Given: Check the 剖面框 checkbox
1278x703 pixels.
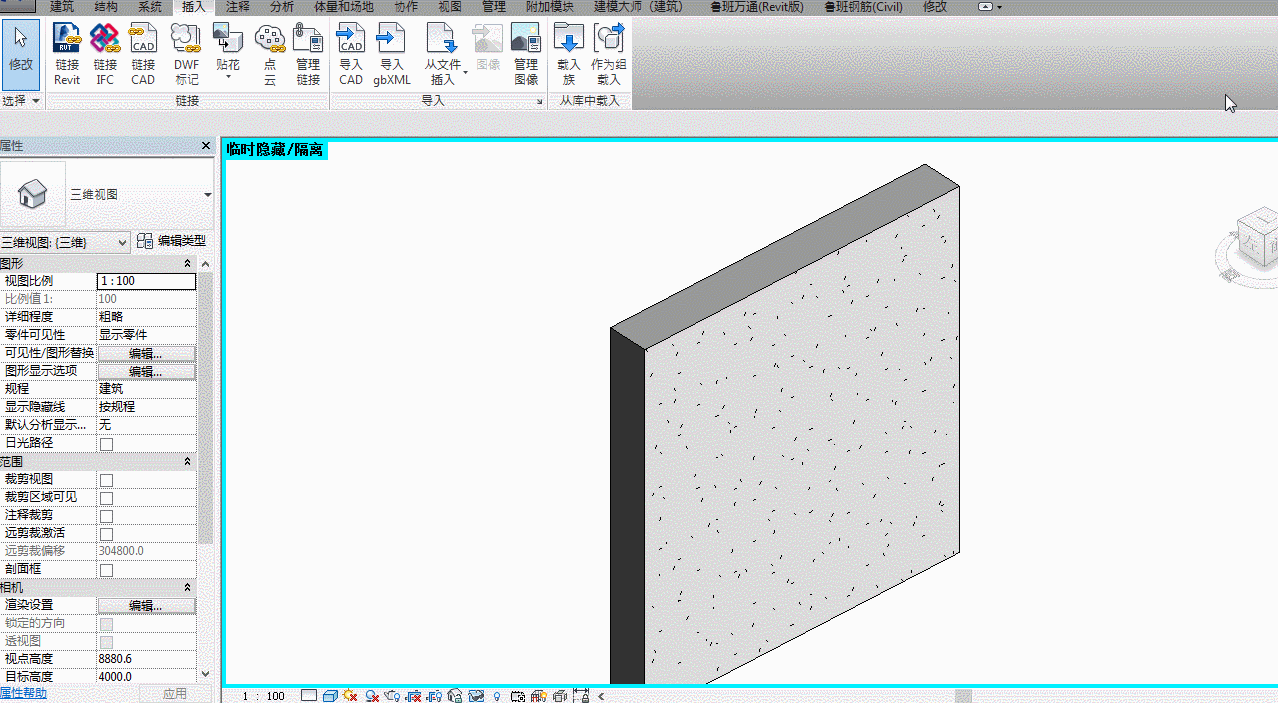Looking at the screenshot, I should tap(106, 570).
